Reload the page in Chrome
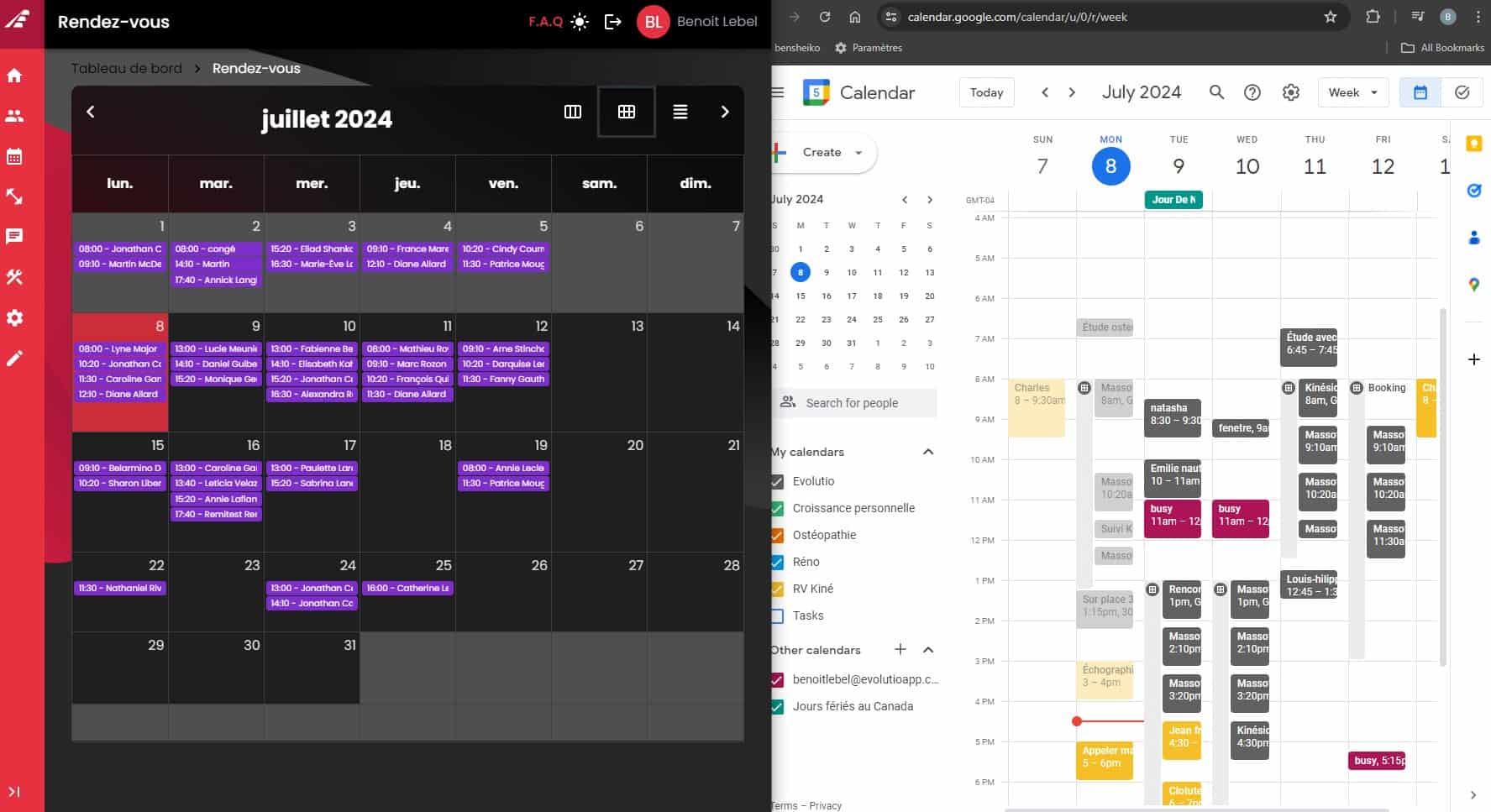The image size is (1491, 812). [825, 17]
